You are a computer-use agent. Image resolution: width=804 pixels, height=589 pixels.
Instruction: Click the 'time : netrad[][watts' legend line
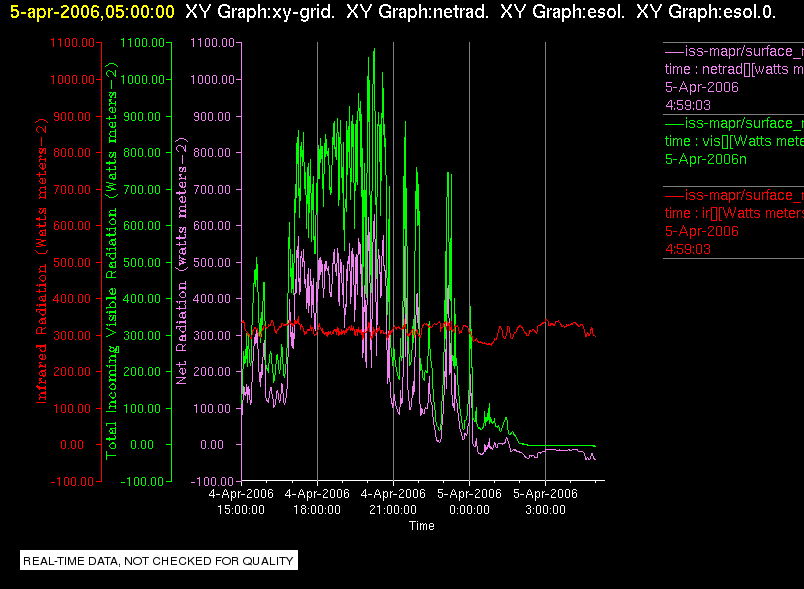coord(734,69)
